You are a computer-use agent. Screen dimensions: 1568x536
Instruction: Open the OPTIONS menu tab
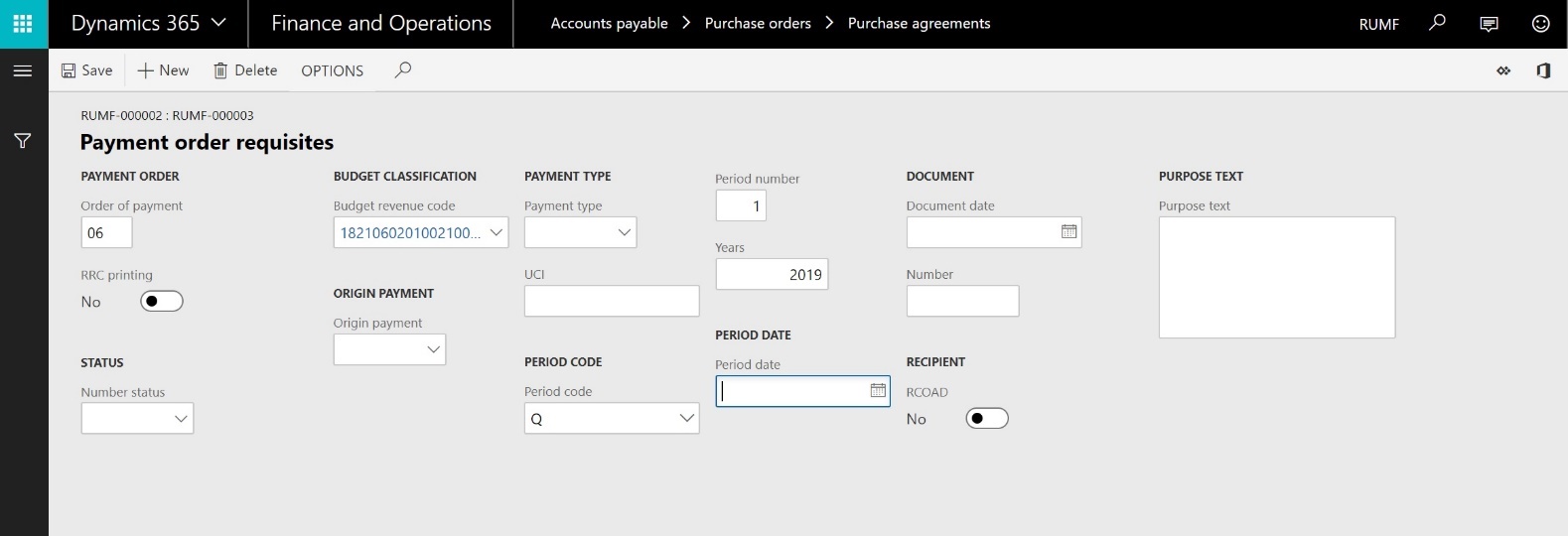pyautogui.click(x=332, y=70)
